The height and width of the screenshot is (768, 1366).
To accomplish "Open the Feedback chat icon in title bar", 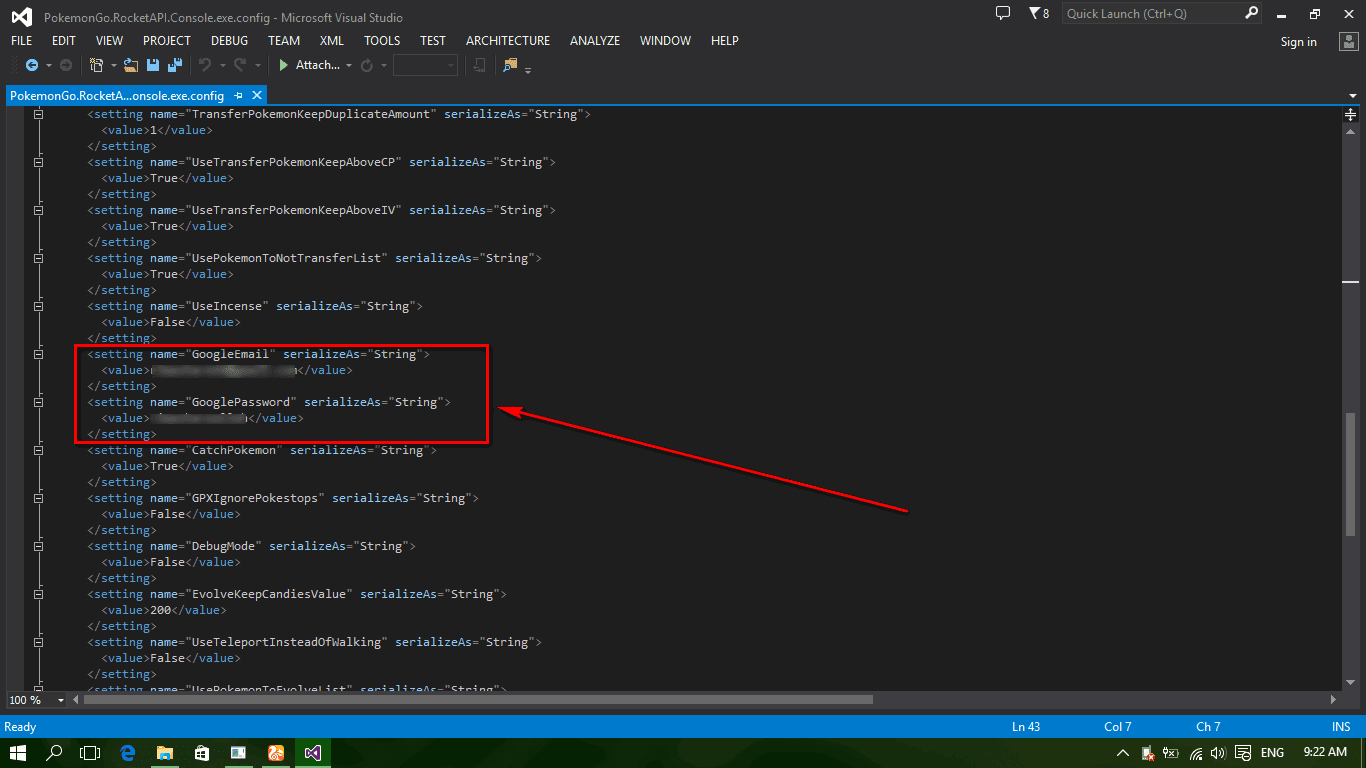I will (x=1002, y=13).
